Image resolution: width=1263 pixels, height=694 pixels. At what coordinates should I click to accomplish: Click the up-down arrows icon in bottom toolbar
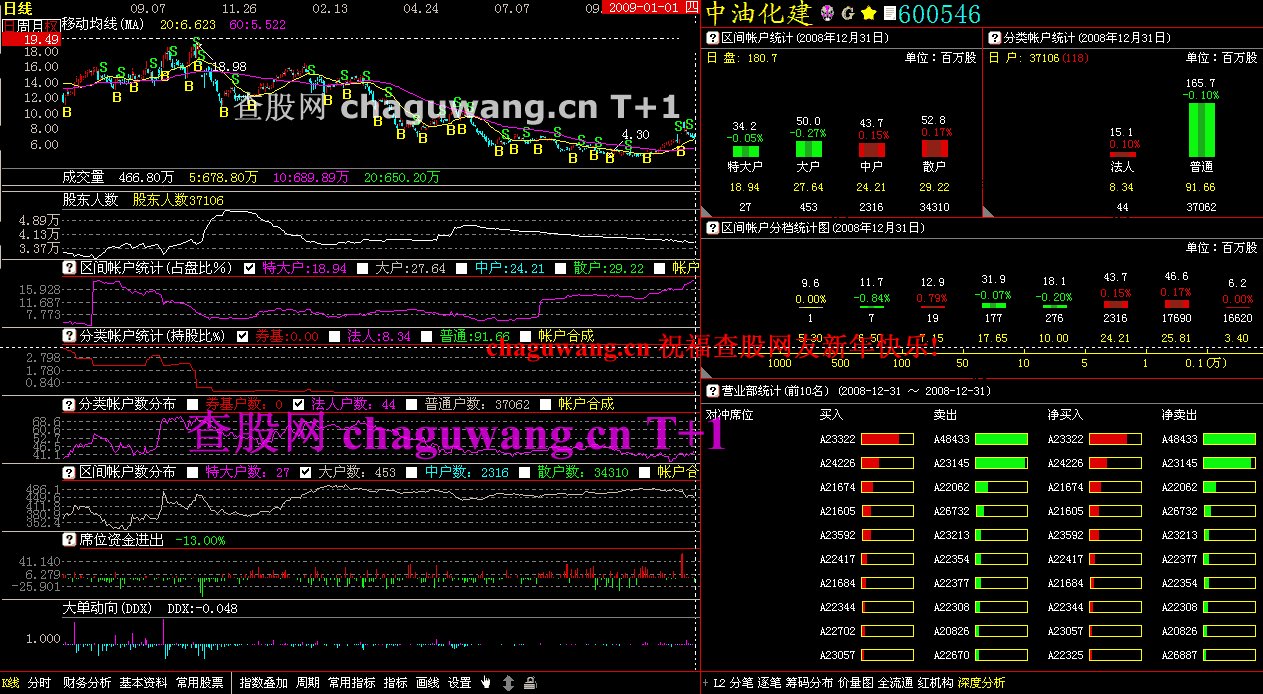[508, 683]
